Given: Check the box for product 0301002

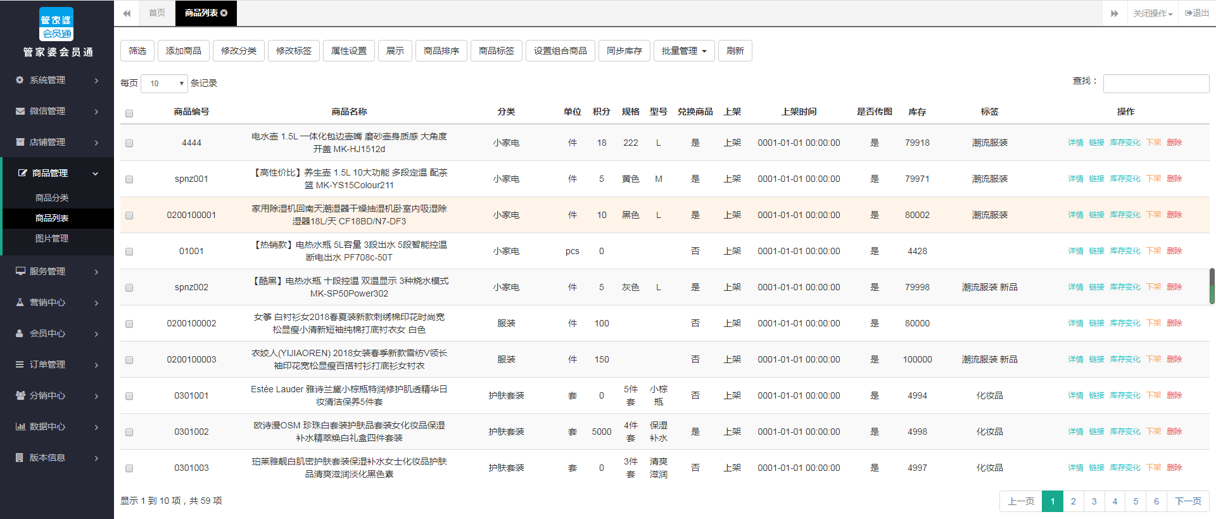Looking at the screenshot, I should 129,431.
